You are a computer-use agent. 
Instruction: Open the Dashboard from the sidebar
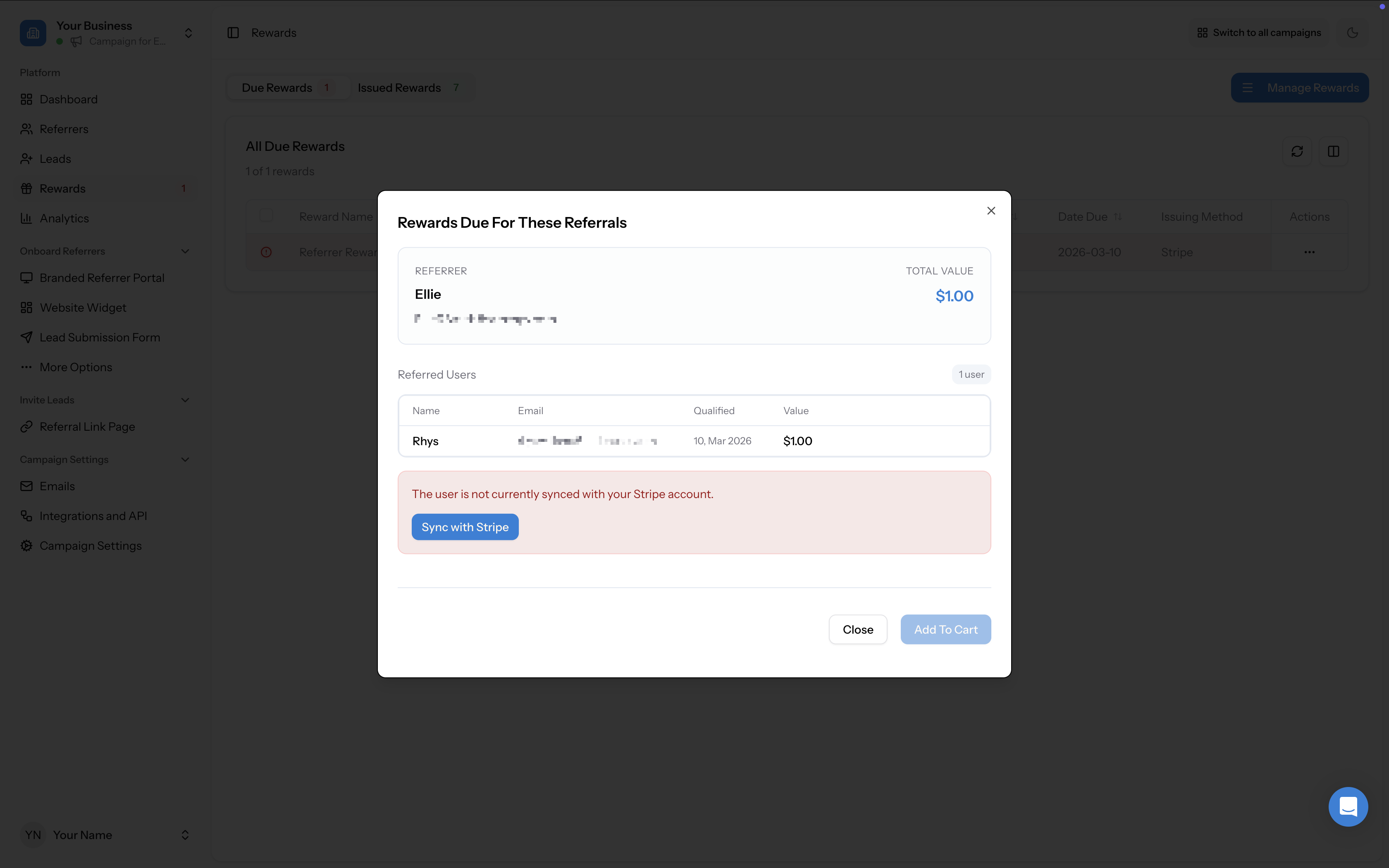tap(68, 99)
